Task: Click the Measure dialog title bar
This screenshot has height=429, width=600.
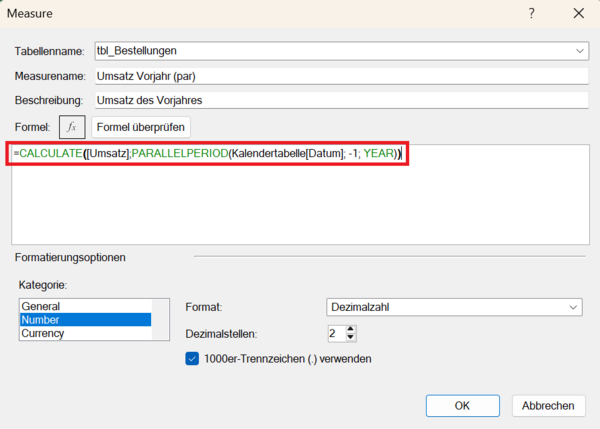Action: 250,14
